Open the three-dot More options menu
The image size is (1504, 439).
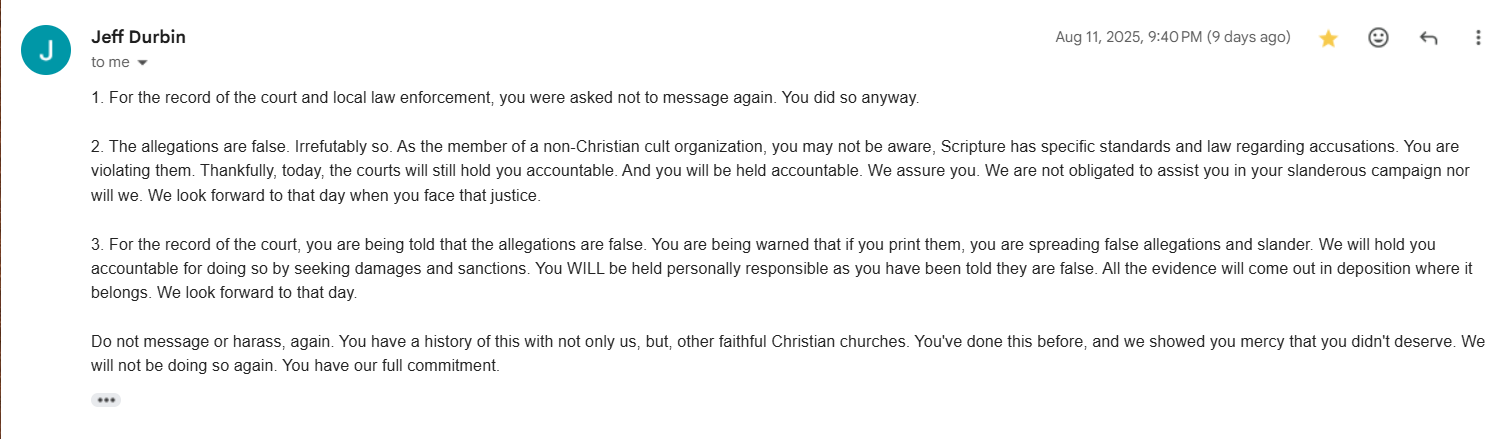pyautogui.click(x=1478, y=38)
